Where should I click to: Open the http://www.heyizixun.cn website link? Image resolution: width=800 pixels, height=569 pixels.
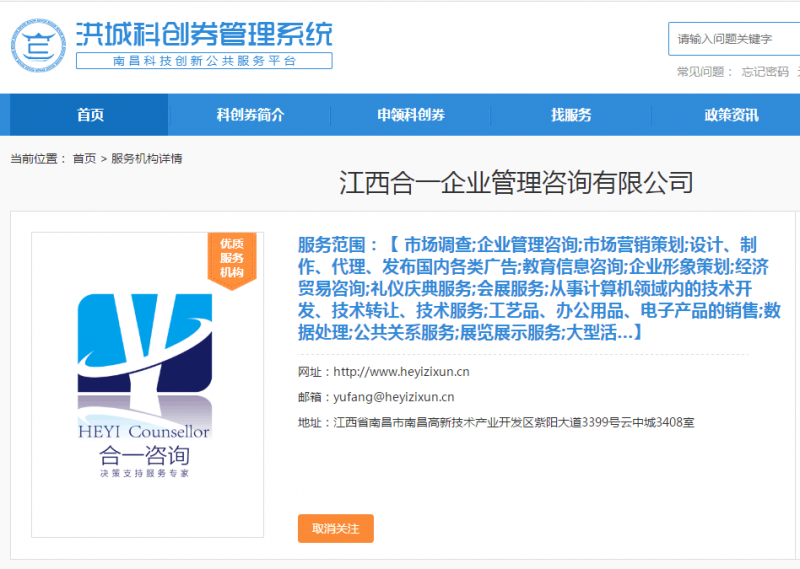401,372
